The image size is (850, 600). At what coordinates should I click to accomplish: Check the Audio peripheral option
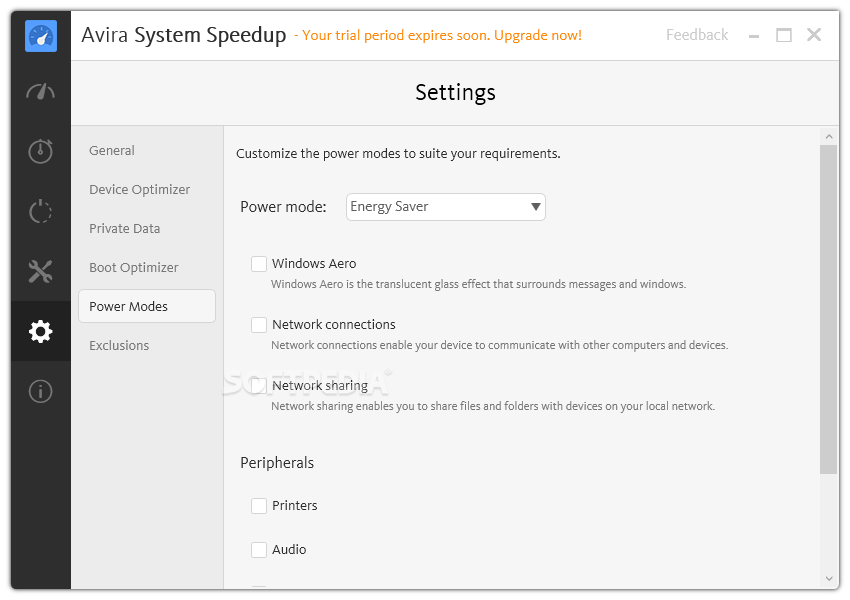tap(259, 550)
